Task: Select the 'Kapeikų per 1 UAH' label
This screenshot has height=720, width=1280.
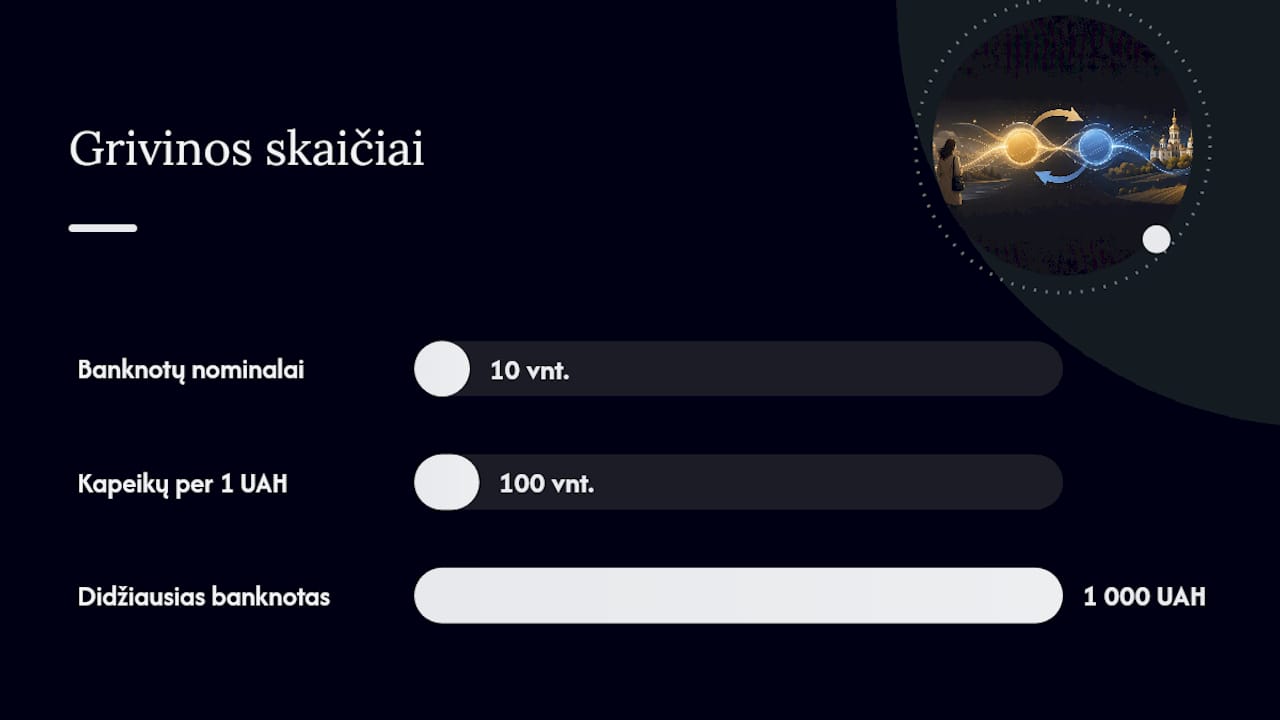Action: [x=183, y=484]
